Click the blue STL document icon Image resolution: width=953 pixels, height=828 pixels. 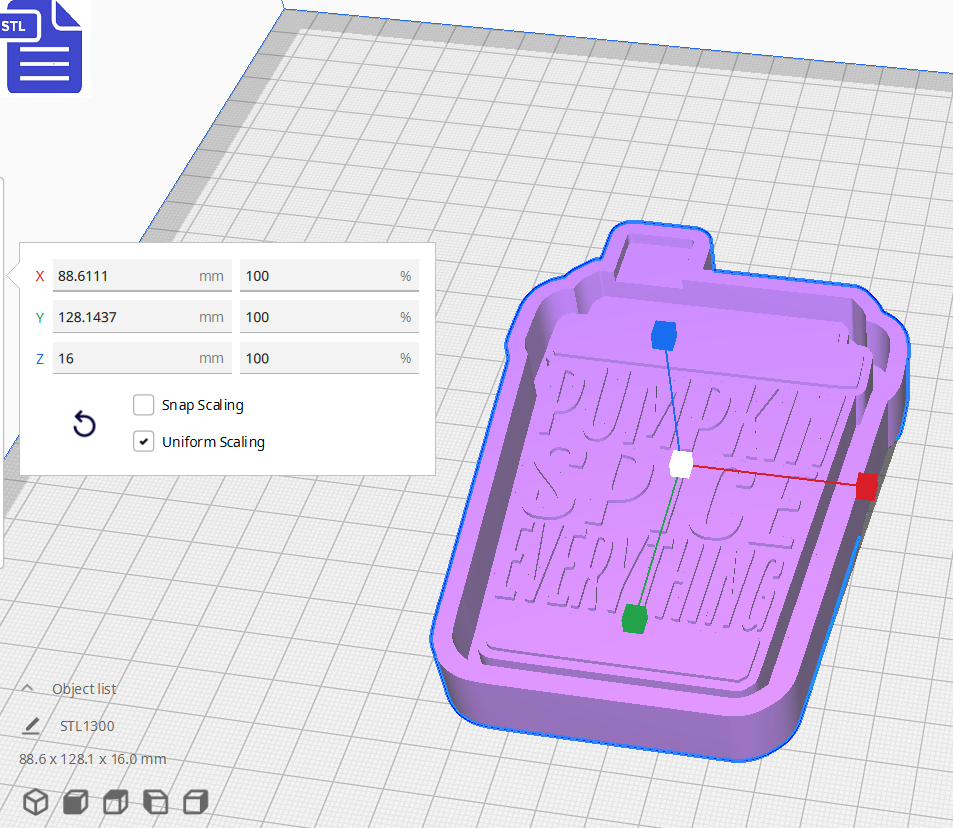[44, 47]
